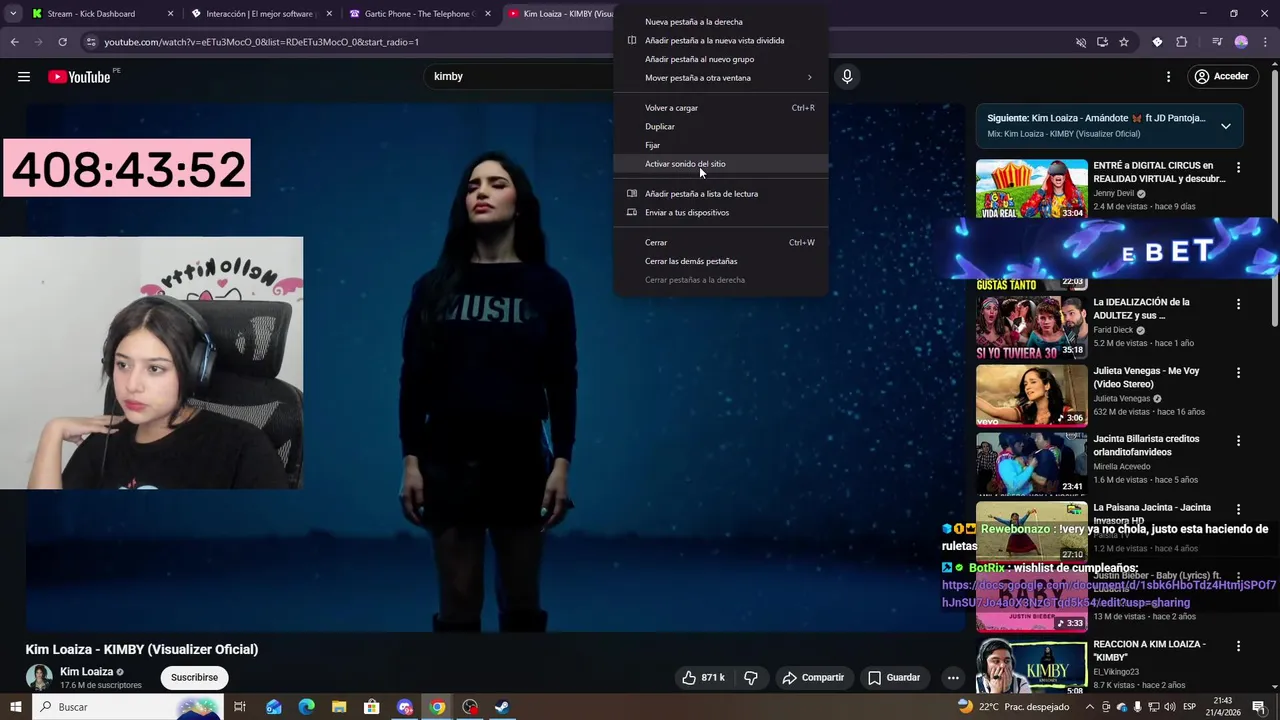
Task: Open options for Jacinta Billarista creditos video
Action: (1238, 441)
